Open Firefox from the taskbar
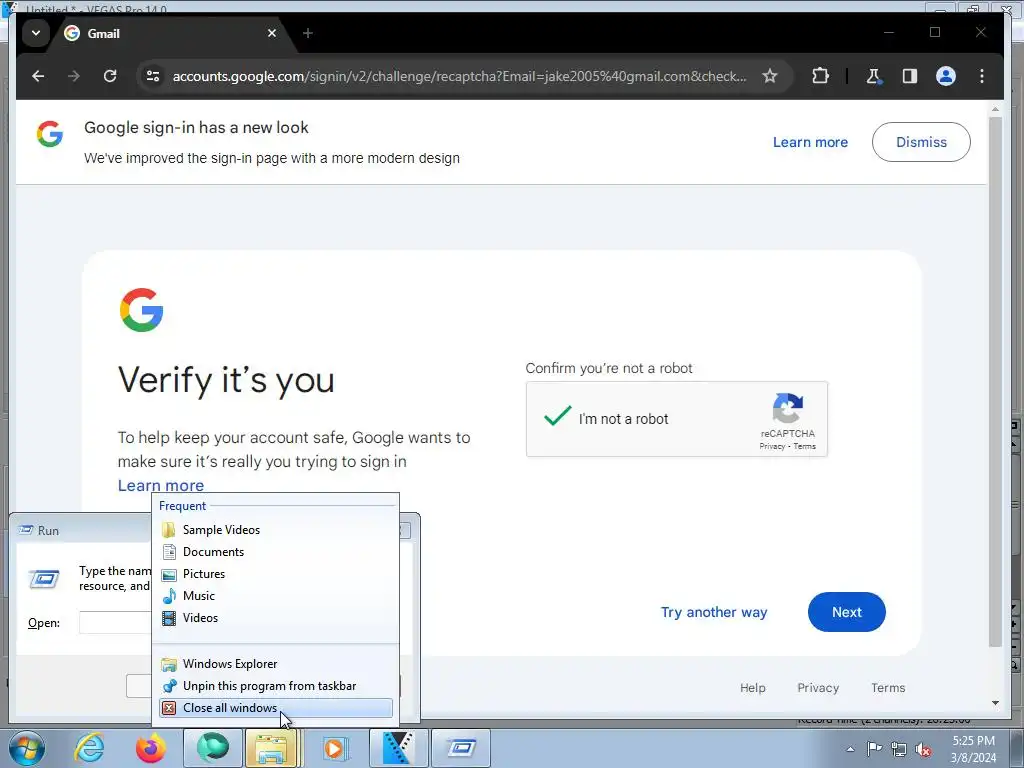 pyautogui.click(x=150, y=748)
